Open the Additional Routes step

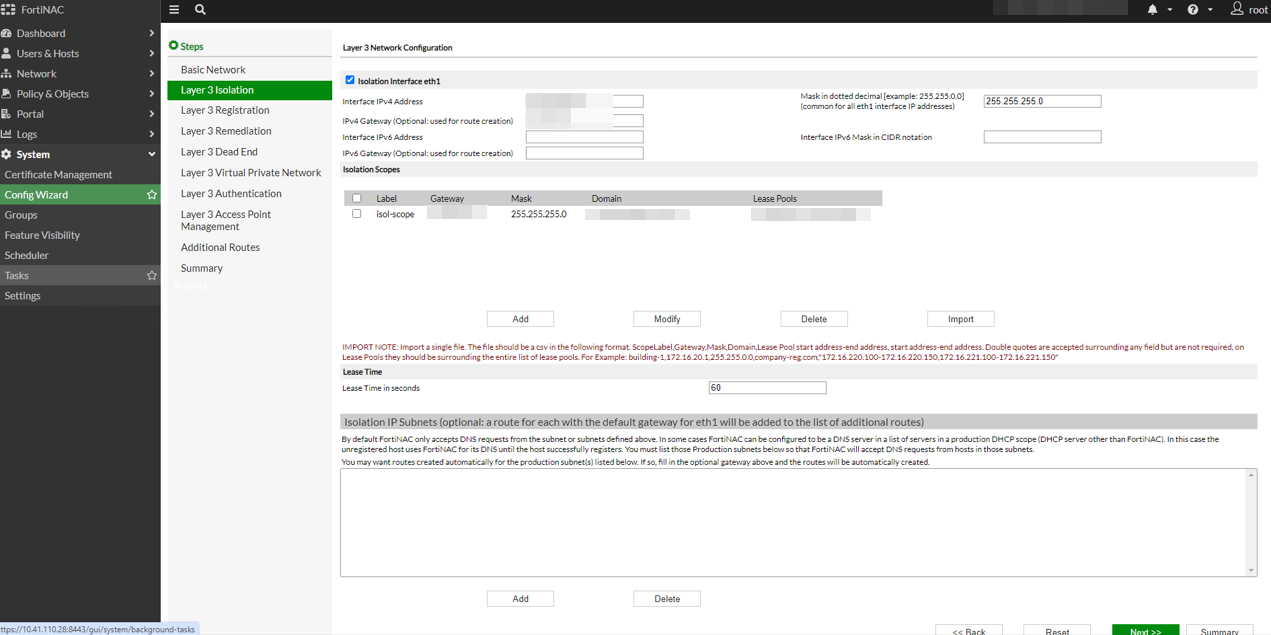click(x=220, y=247)
